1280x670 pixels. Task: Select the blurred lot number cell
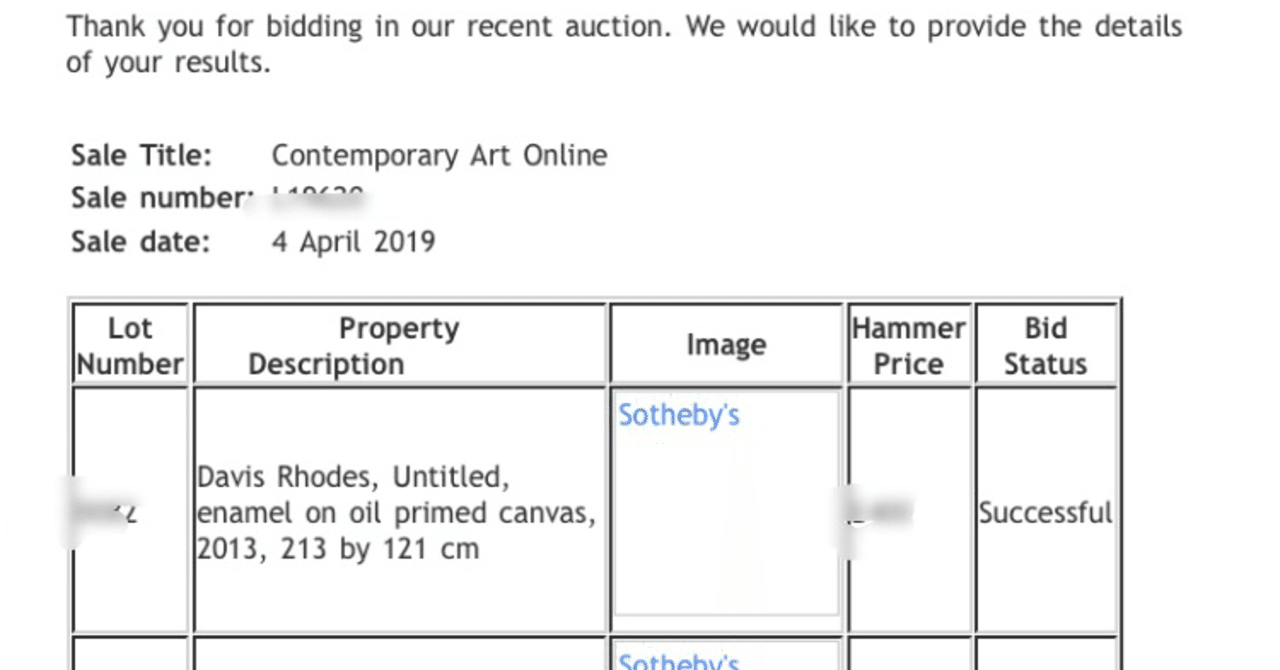point(130,512)
